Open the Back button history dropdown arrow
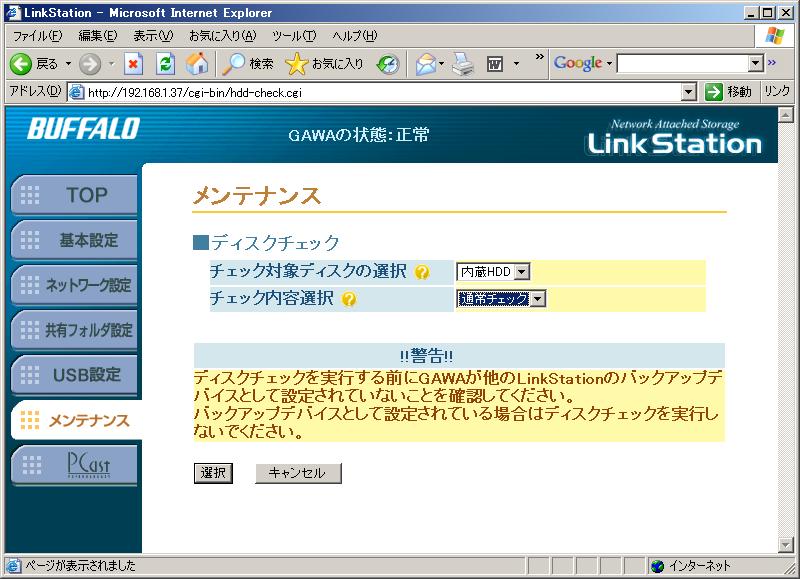The height and width of the screenshot is (579, 800). click(68, 64)
